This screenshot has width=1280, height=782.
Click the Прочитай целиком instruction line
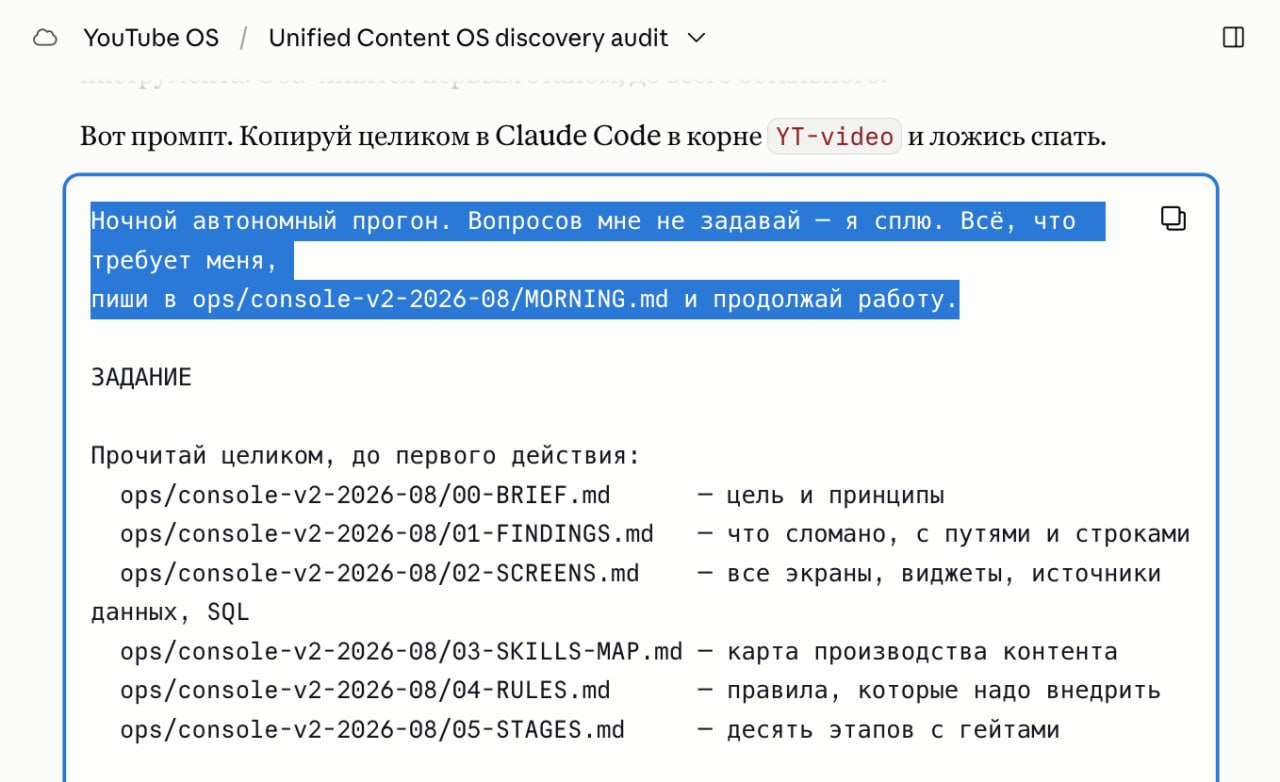coord(365,457)
